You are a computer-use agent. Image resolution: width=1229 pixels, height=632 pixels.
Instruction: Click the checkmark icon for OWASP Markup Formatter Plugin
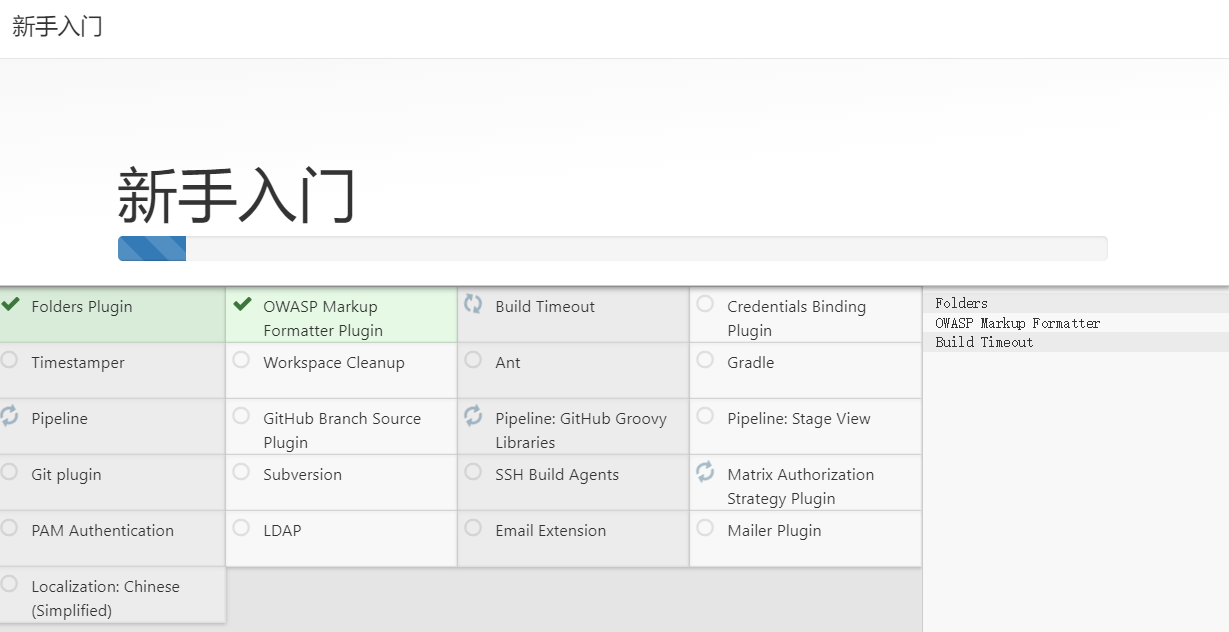click(242, 304)
